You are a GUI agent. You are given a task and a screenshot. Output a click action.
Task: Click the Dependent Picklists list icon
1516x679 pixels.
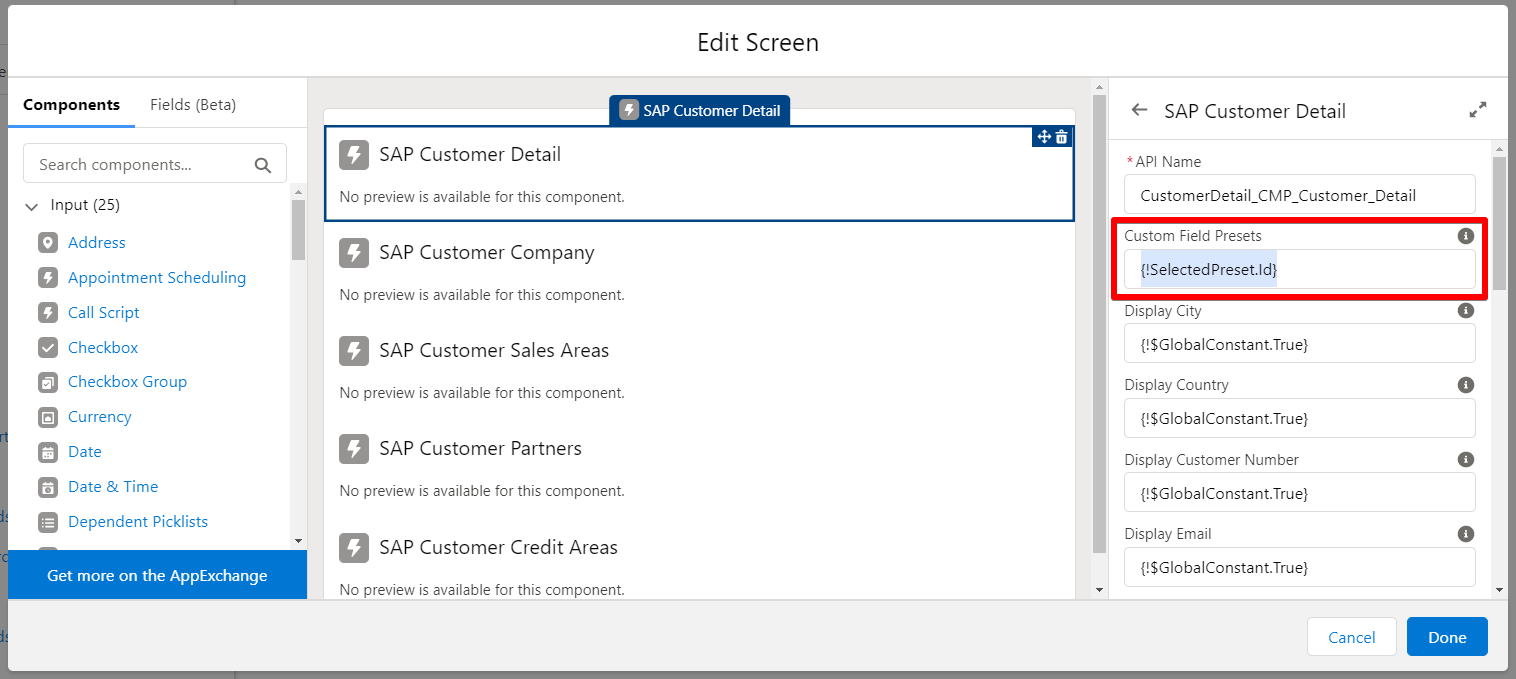tap(48, 522)
